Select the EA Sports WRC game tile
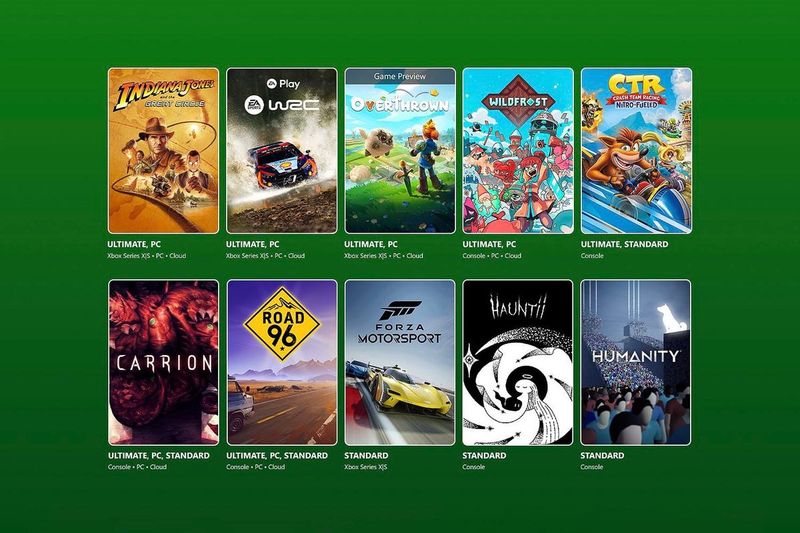 point(282,150)
